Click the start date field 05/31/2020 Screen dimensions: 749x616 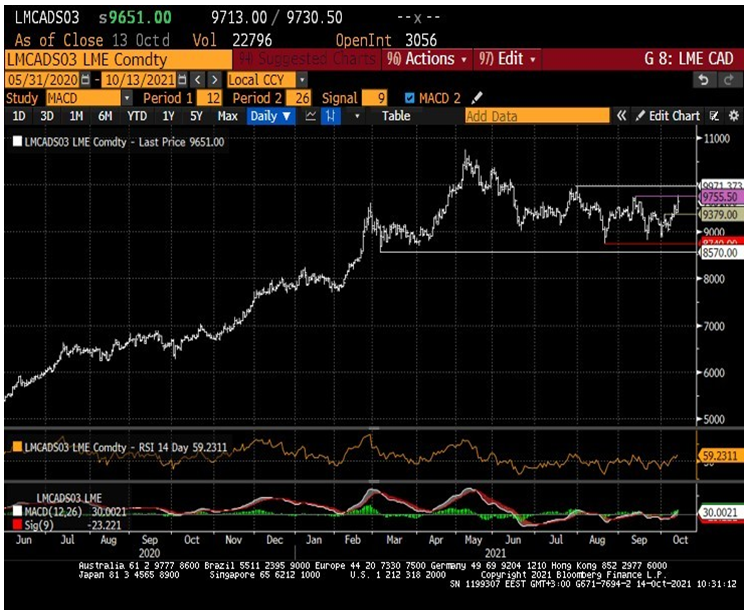43,79
